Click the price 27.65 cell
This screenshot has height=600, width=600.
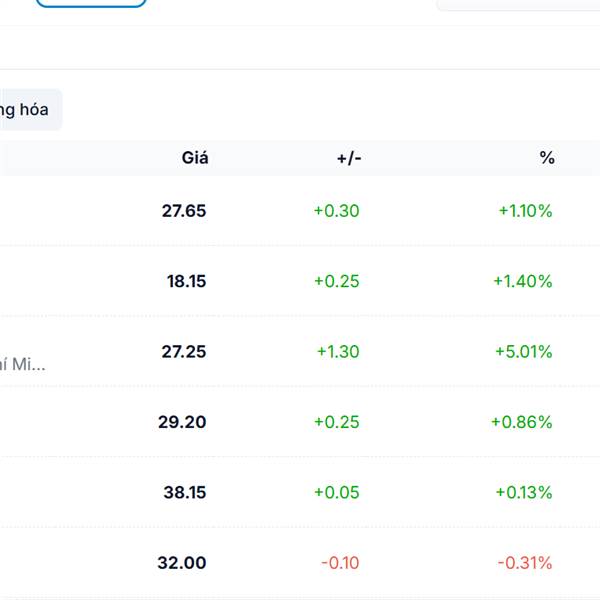(x=183, y=211)
